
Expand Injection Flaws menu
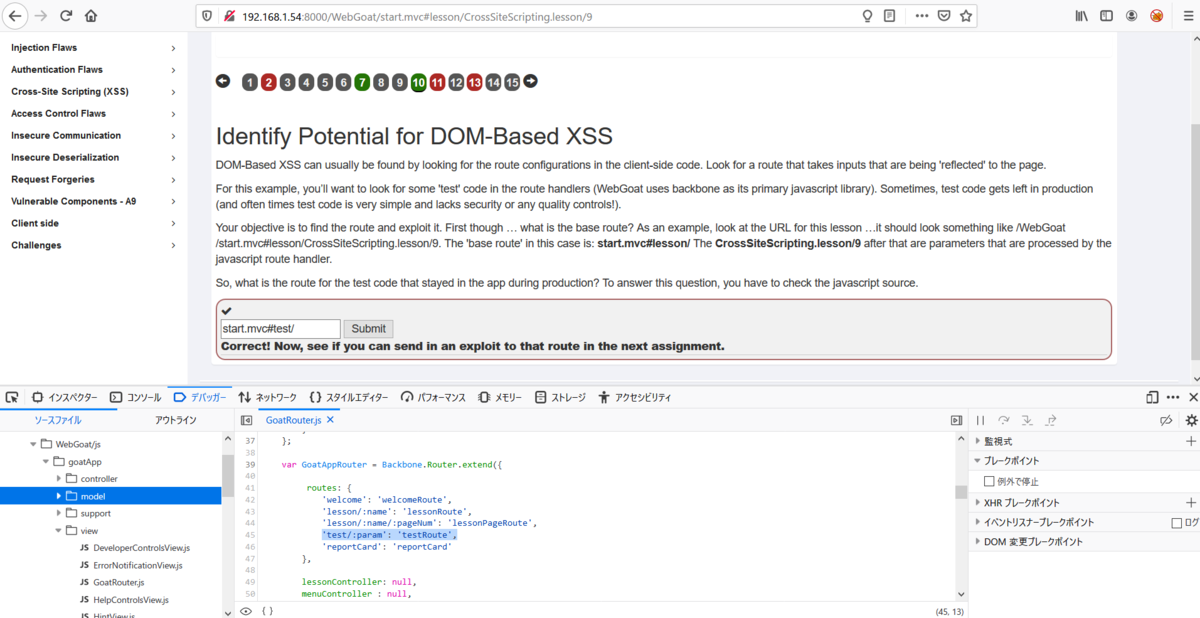[93, 48]
